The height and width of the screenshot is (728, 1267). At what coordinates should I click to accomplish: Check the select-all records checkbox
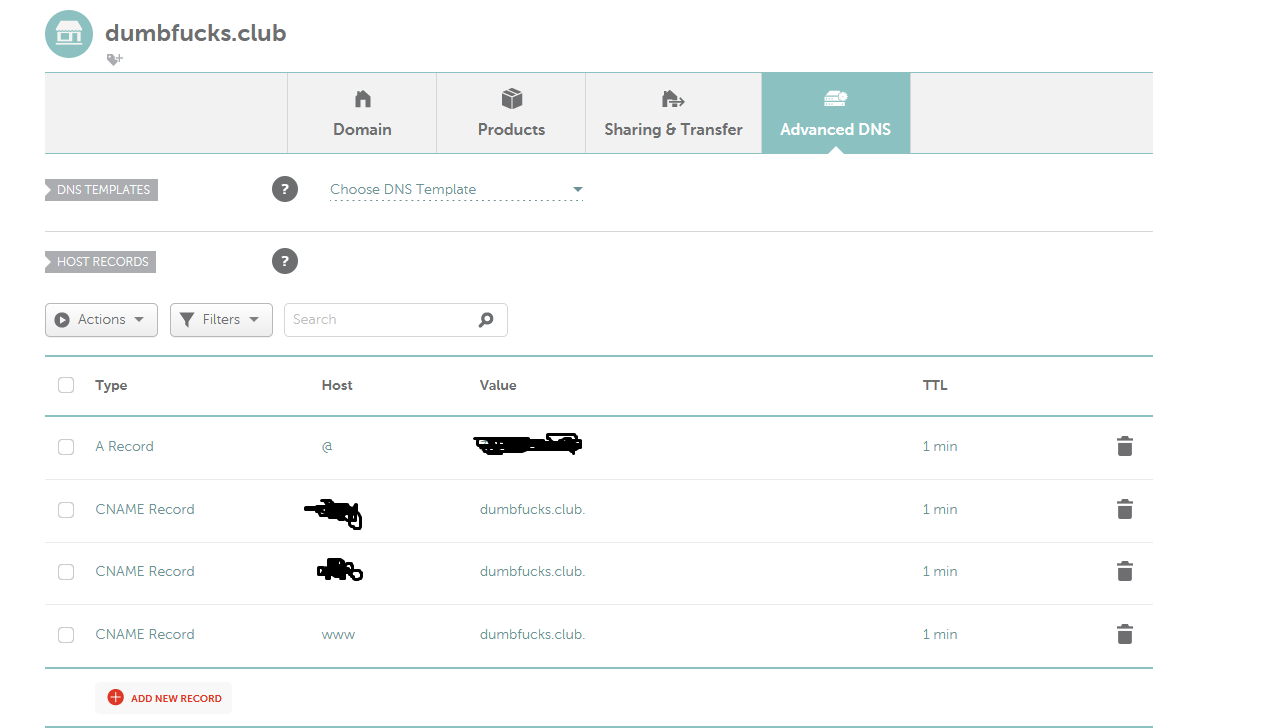click(x=66, y=385)
